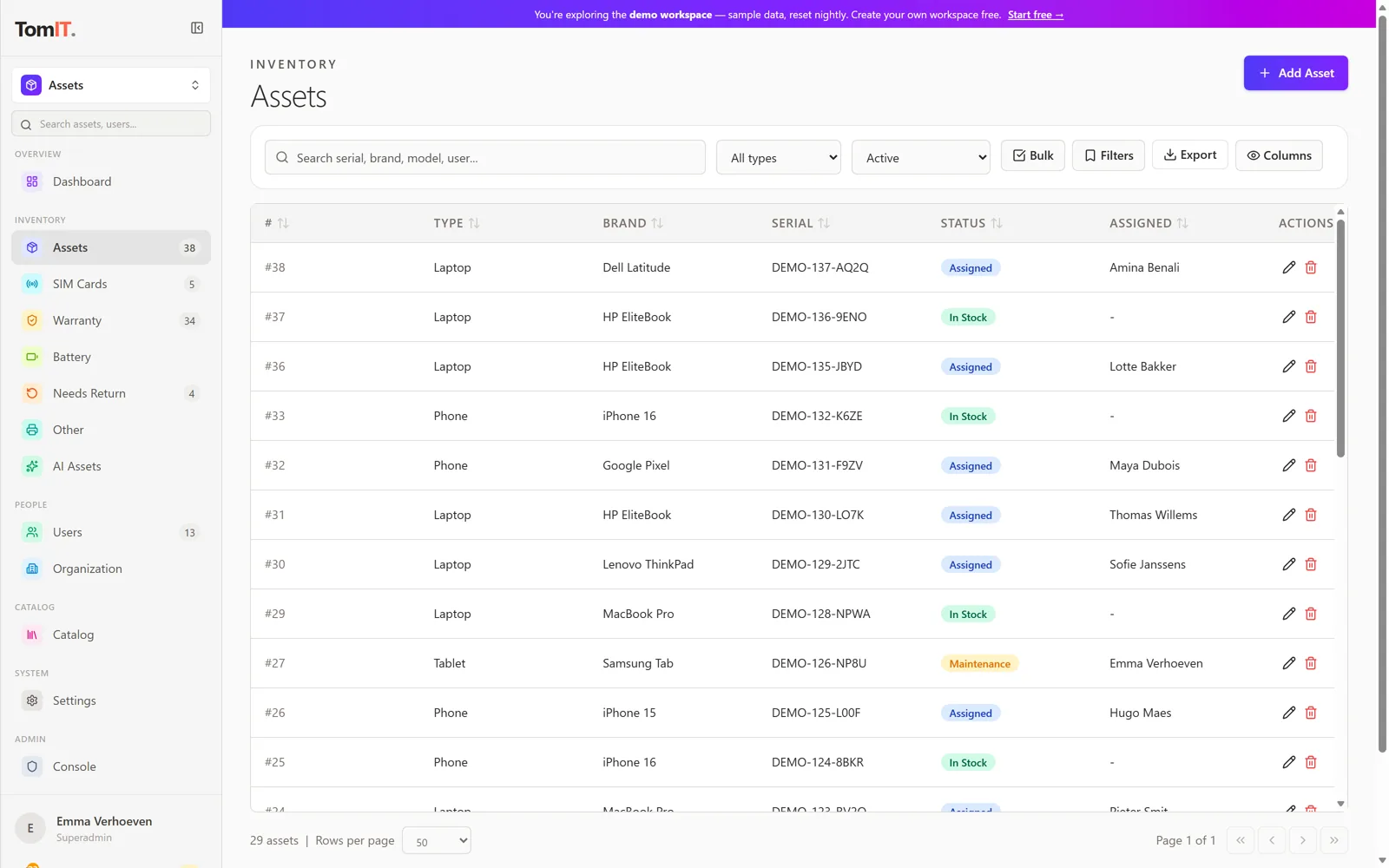Sort by the # column

pyautogui.click(x=276, y=223)
